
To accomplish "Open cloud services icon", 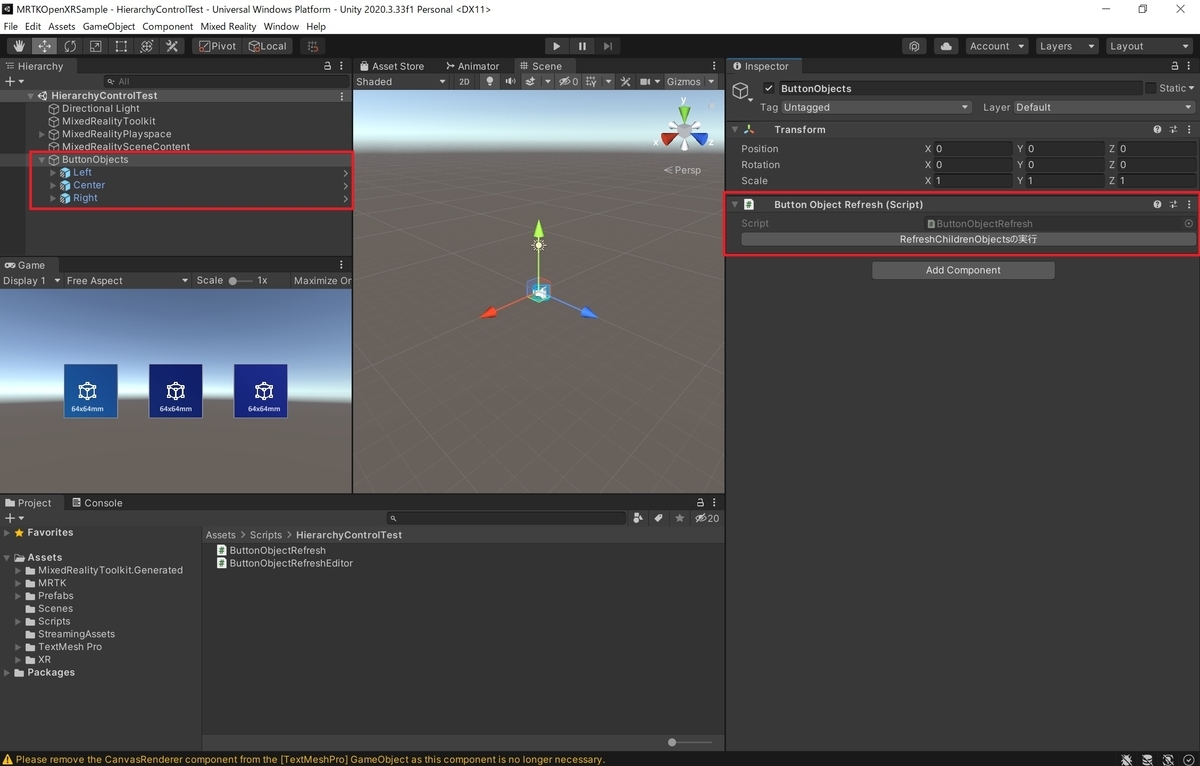I will click(945, 46).
